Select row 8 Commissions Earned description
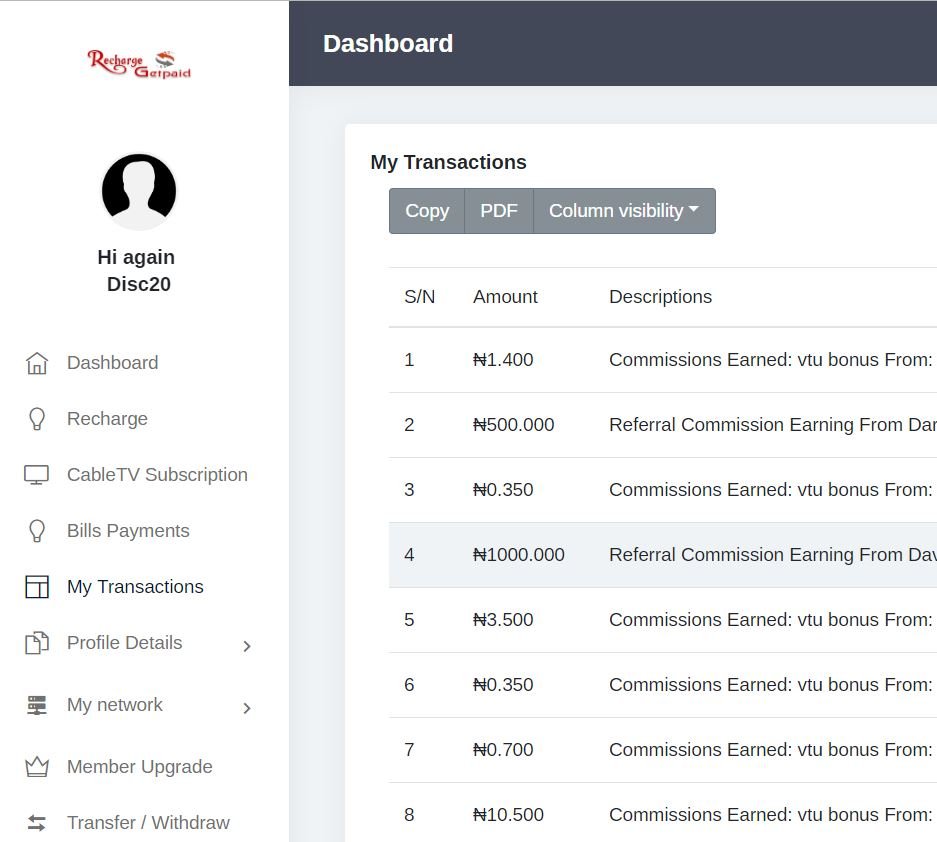 coord(771,815)
